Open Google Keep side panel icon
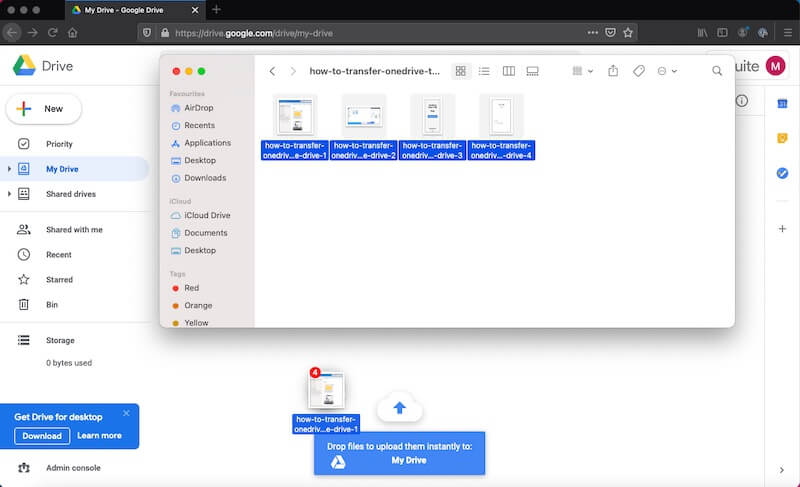Screen dimensions: 800x487 click(782, 138)
